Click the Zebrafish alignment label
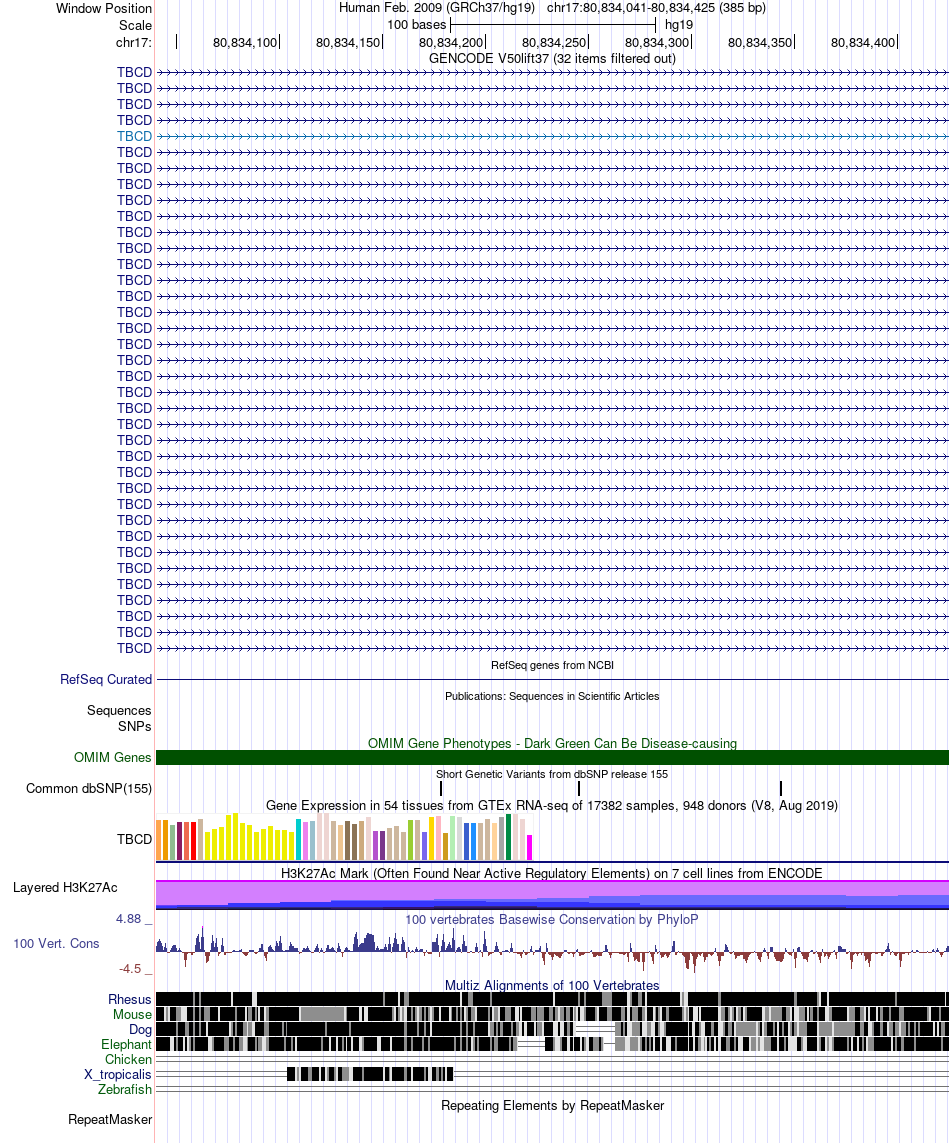 click(x=125, y=1090)
